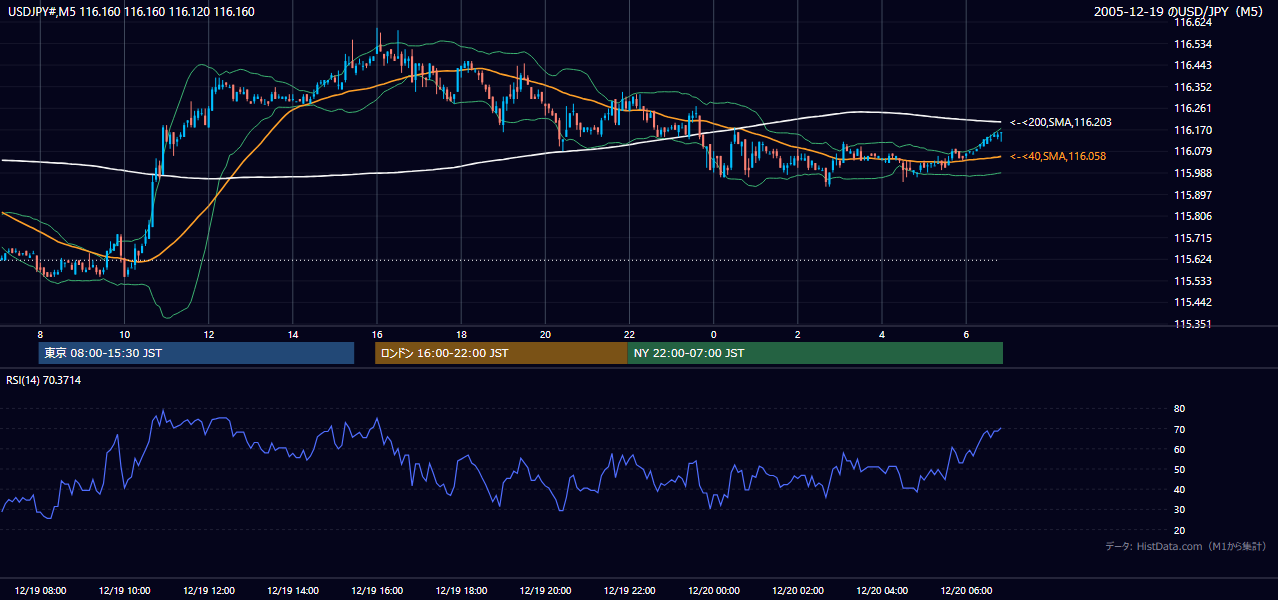Click price axis label 116.079
This screenshot has height=600, width=1278.
click(x=1192, y=151)
